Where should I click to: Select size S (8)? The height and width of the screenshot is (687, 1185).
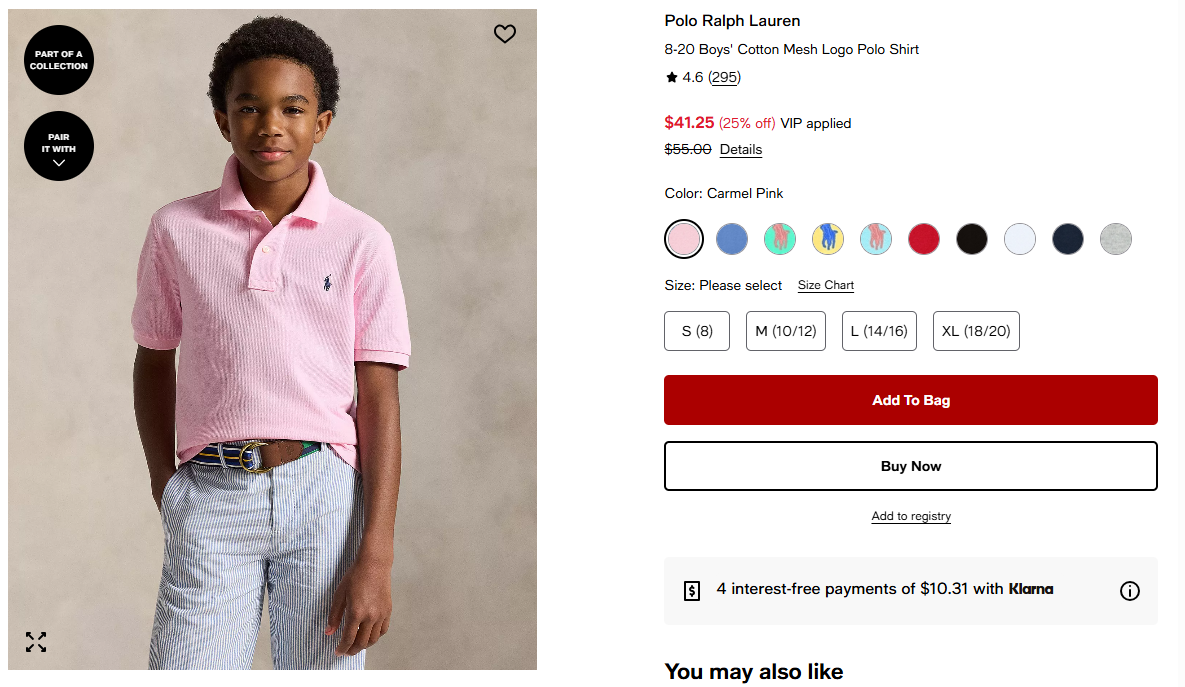697,331
